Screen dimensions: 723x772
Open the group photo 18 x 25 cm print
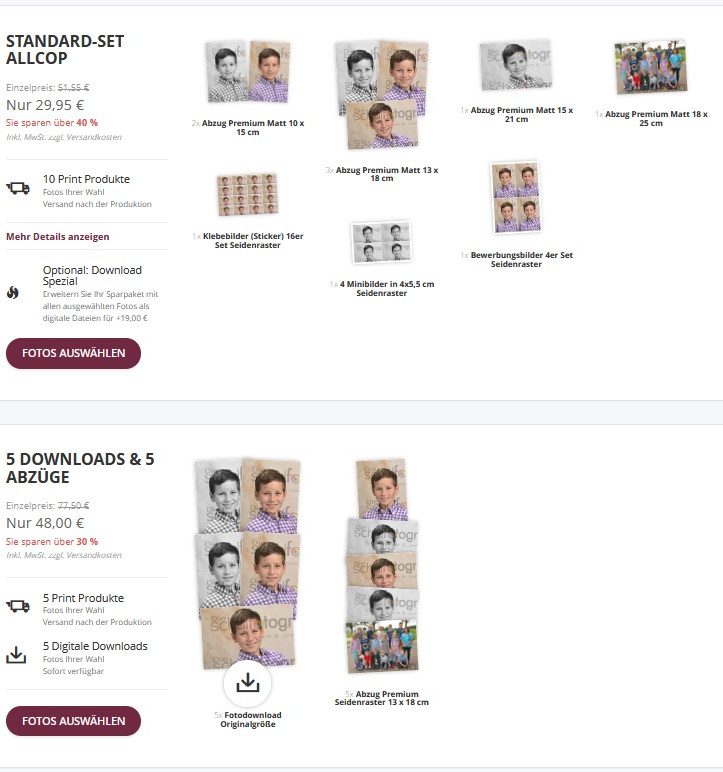(x=651, y=67)
